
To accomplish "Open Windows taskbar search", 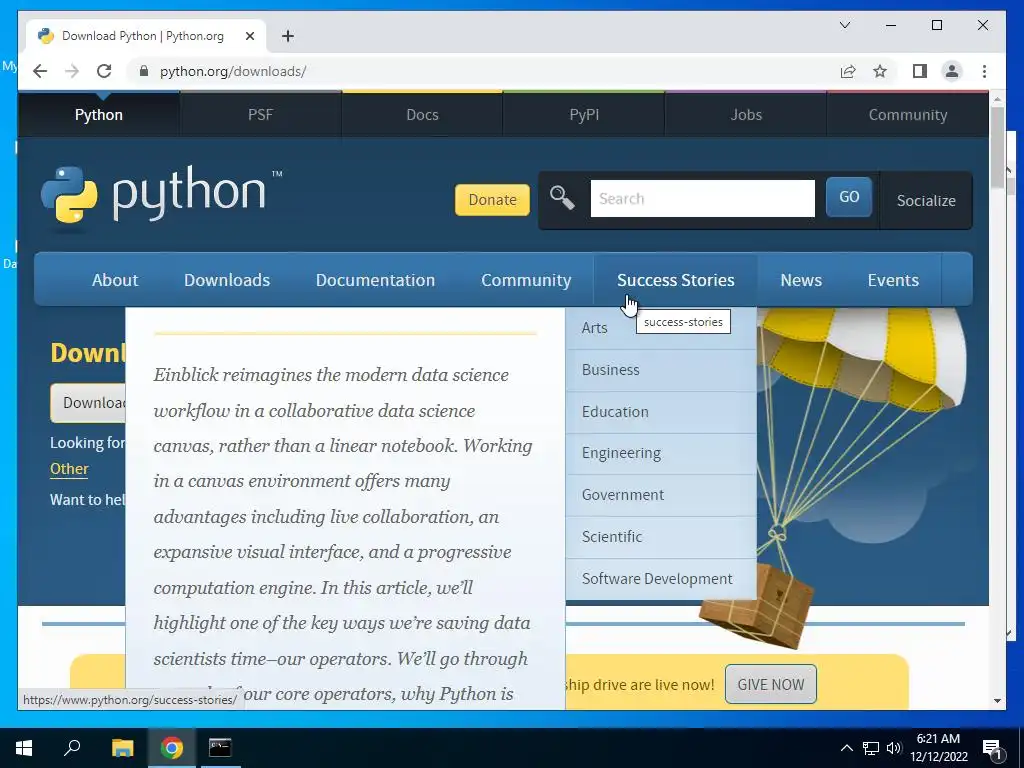I will [x=72, y=748].
